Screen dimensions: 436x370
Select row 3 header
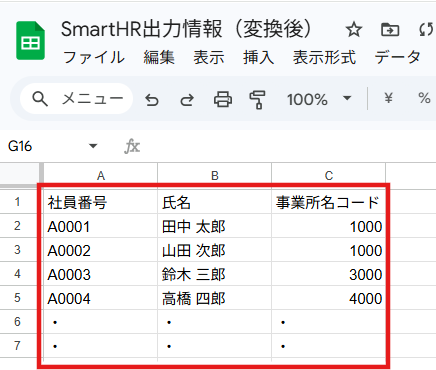tap(17, 250)
